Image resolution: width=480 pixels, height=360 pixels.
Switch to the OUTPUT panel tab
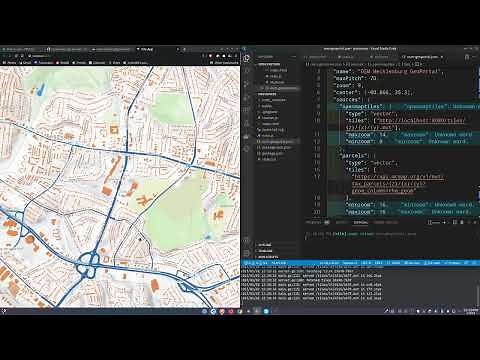tap(342, 222)
